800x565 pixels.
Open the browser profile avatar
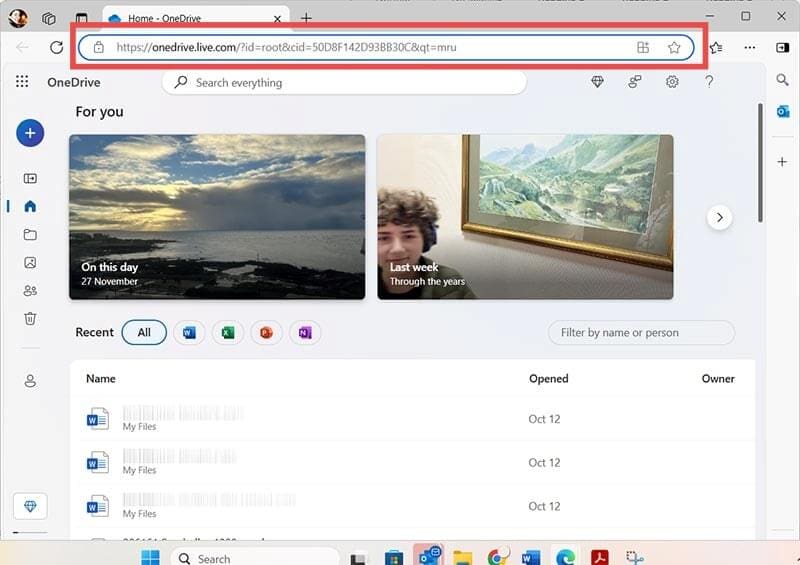pyautogui.click(x=18, y=18)
